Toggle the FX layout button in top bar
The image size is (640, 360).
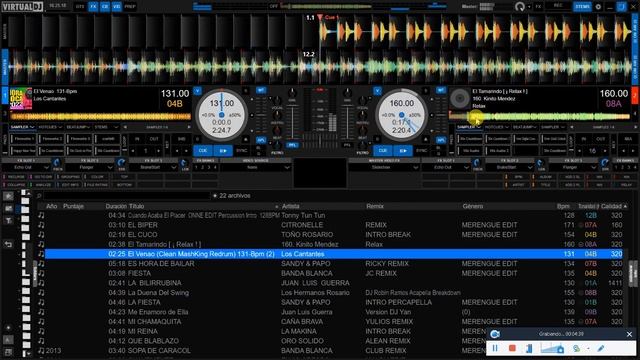93,7
